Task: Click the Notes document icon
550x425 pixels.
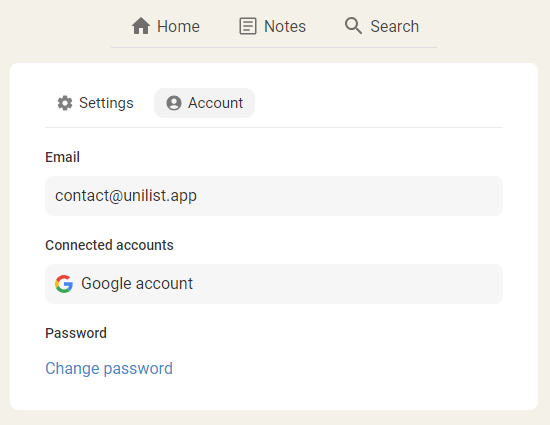Action: tap(248, 26)
